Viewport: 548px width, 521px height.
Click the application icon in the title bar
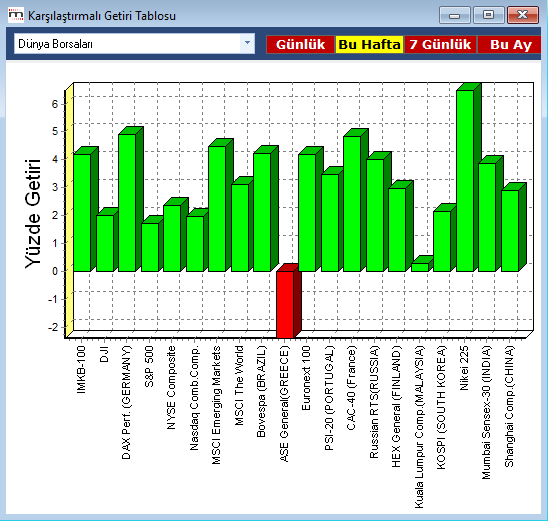(16, 15)
